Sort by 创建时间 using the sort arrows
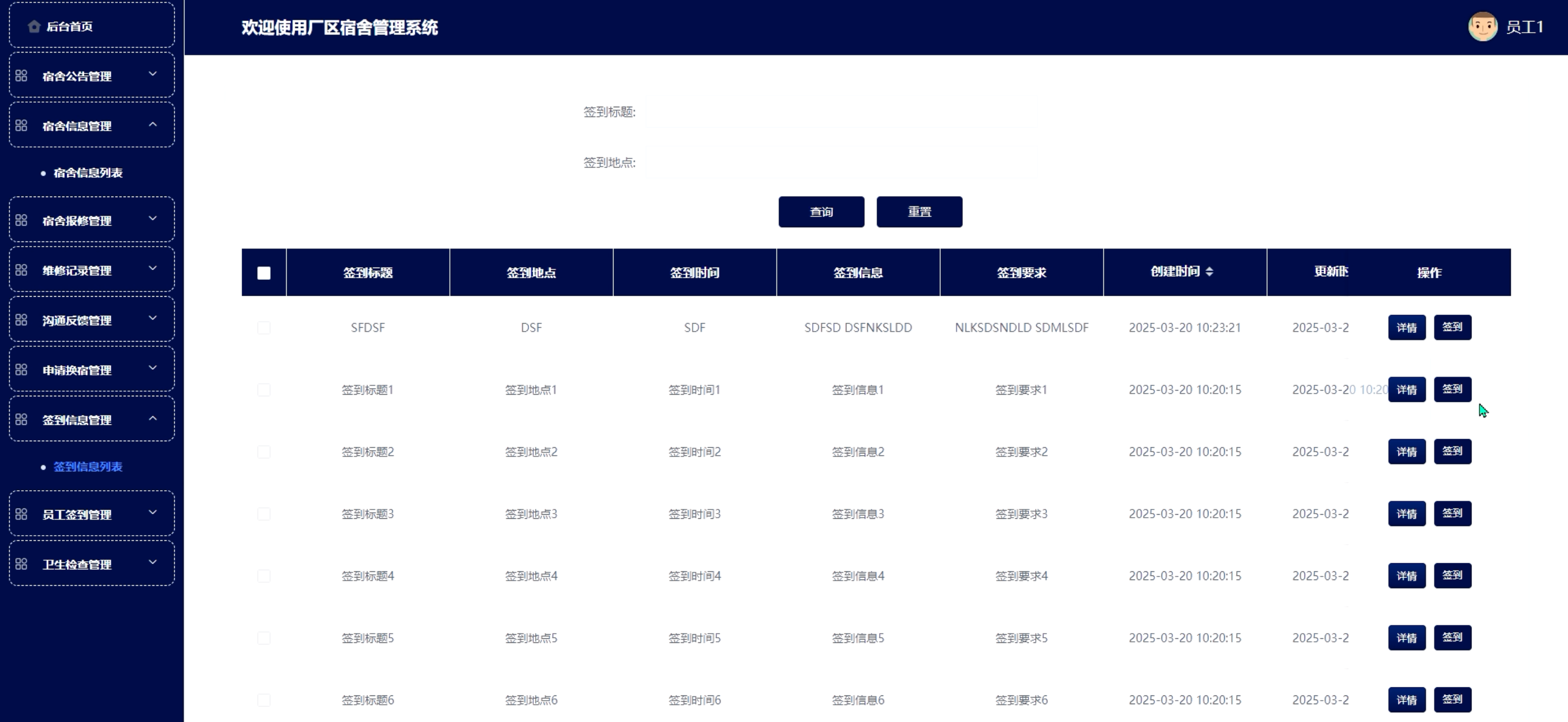Screen dimensions: 1568x722 tap(1209, 272)
